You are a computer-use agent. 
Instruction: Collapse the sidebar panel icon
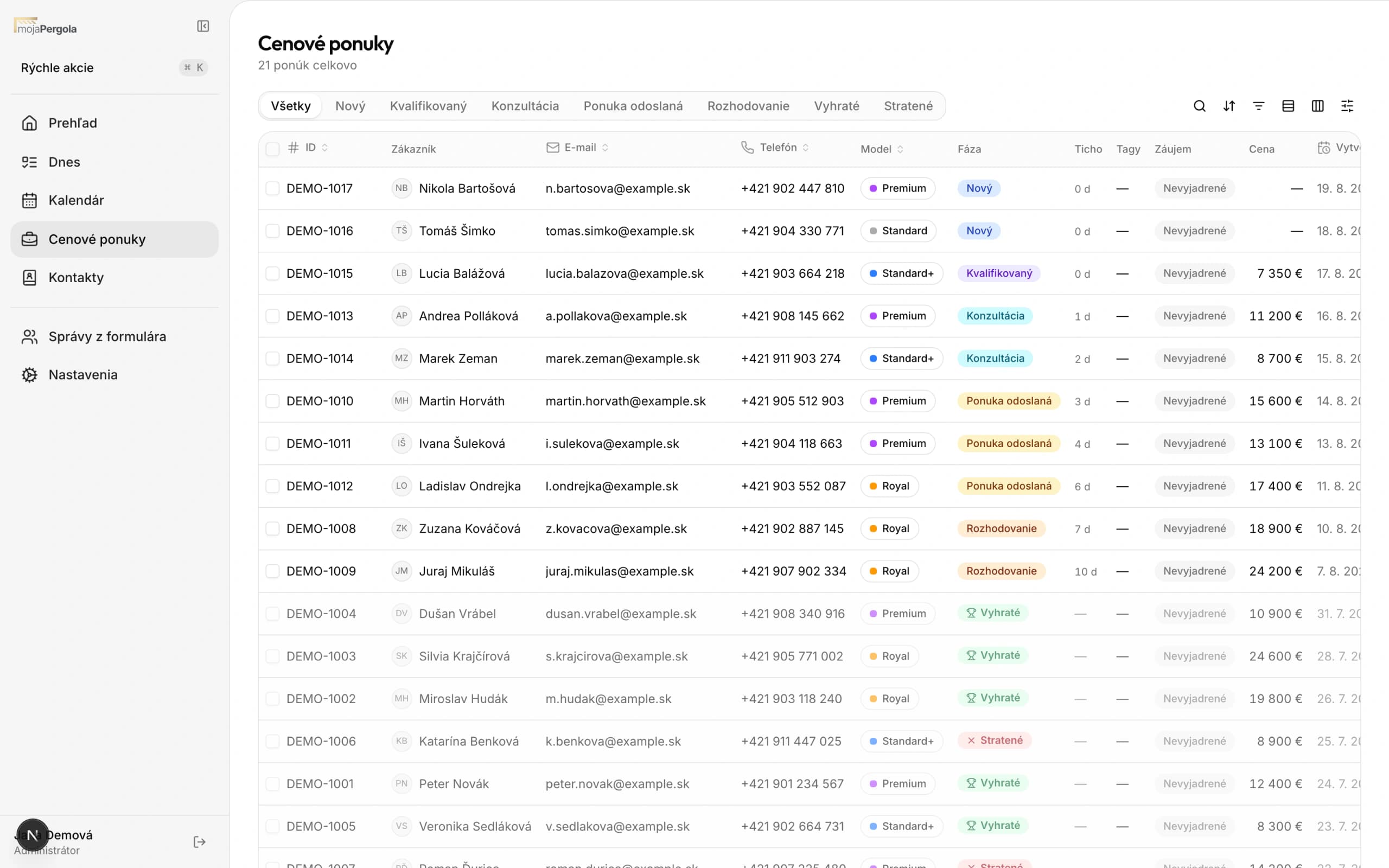click(x=203, y=27)
